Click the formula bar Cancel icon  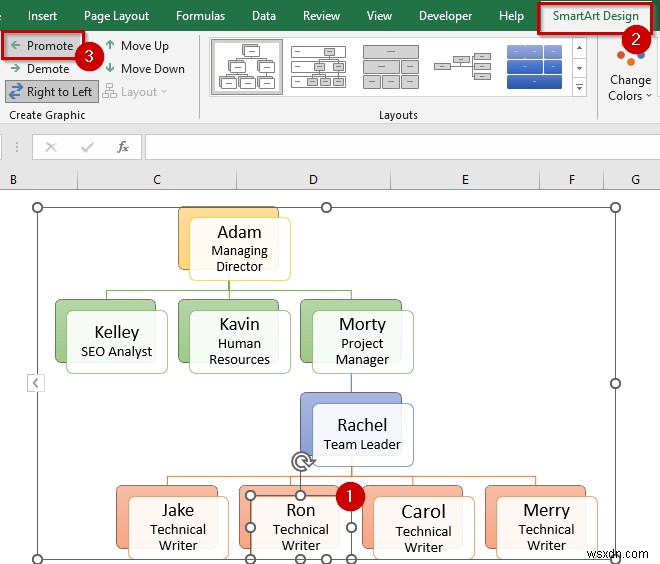(51, 147)
